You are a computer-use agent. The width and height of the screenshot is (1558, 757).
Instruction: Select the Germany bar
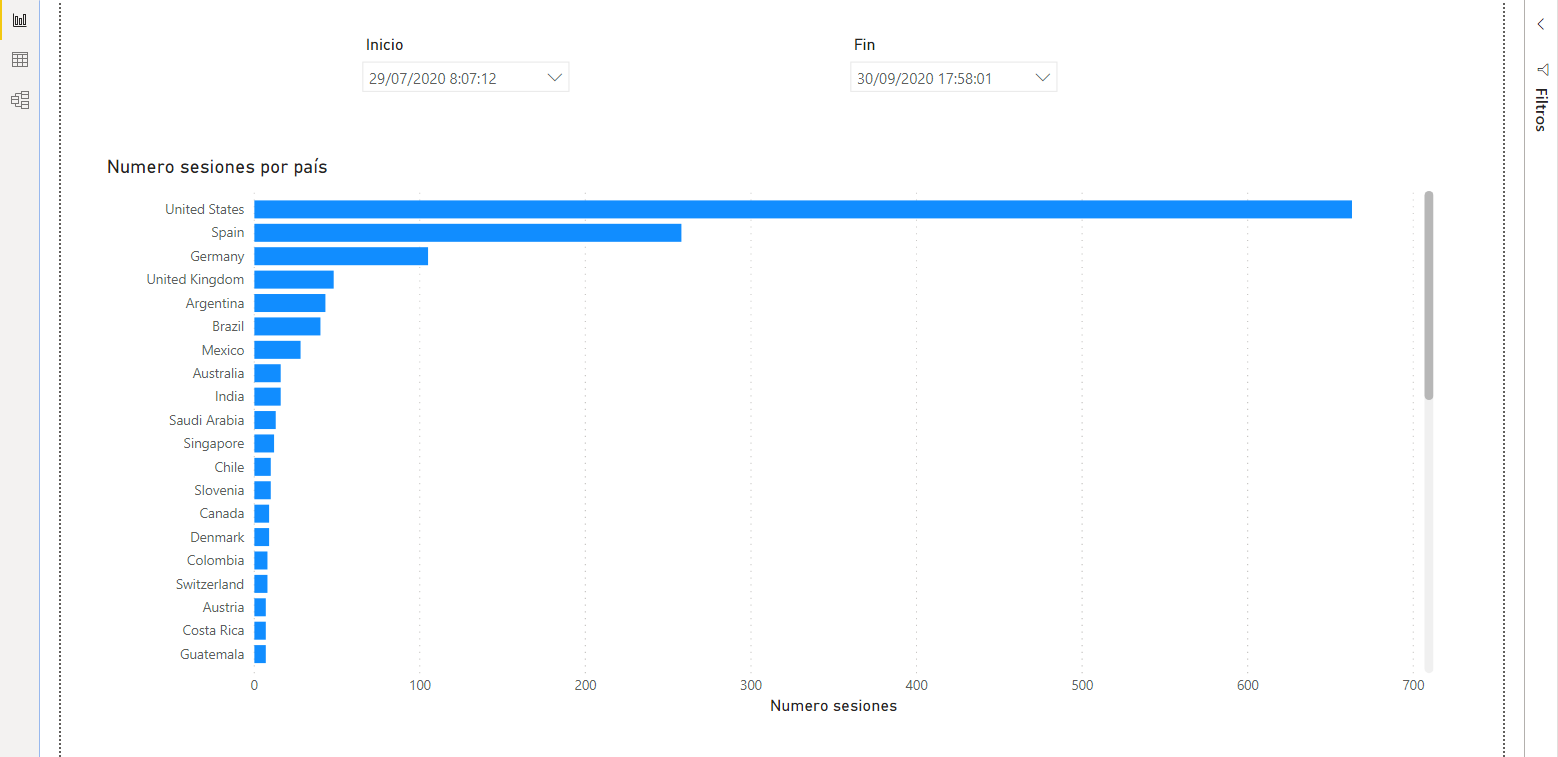[x=340, y=256]
